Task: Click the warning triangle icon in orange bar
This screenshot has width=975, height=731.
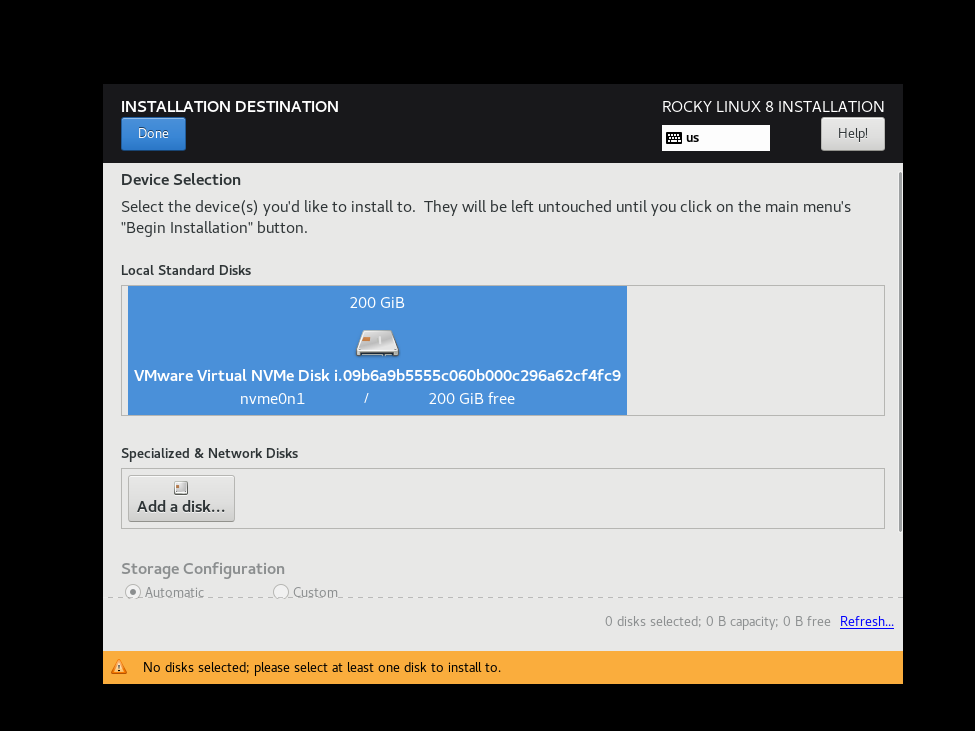Action: coord(119,668)
